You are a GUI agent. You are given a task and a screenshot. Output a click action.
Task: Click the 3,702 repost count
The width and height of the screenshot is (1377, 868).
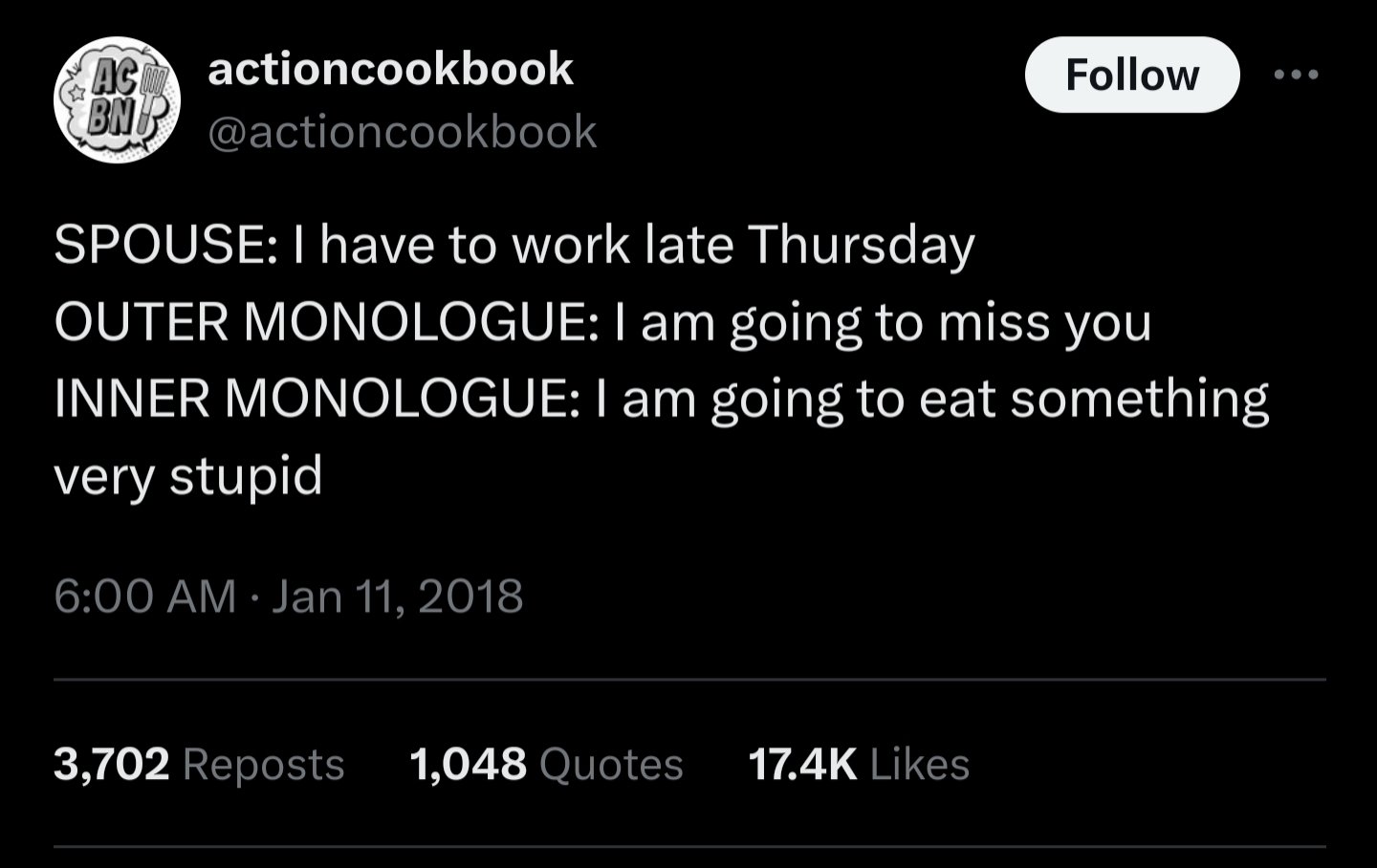click(x=112, y=764)
